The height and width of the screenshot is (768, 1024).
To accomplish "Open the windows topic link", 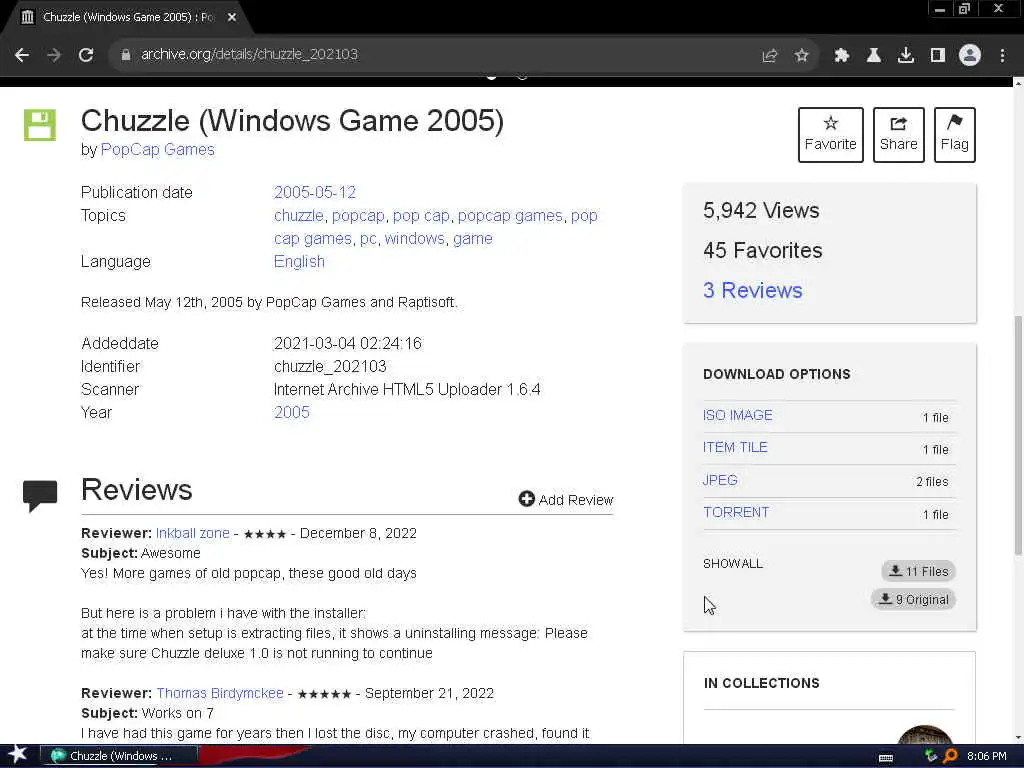I will pyautogui.click(x=415, y=238).
